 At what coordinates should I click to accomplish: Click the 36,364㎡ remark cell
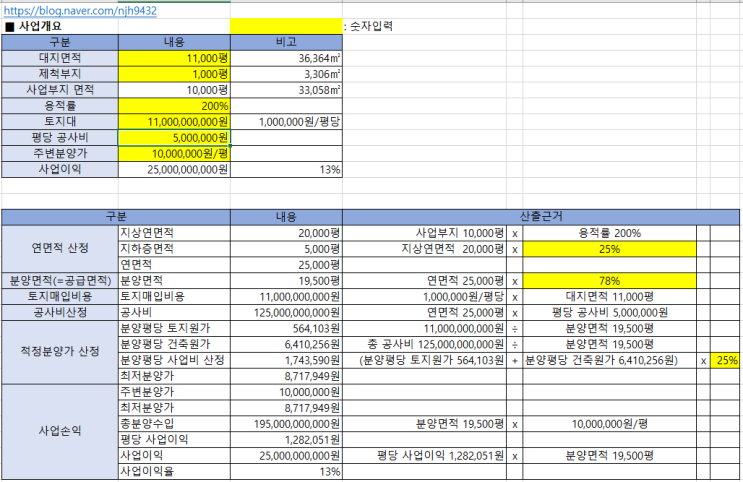pos(286,58)
